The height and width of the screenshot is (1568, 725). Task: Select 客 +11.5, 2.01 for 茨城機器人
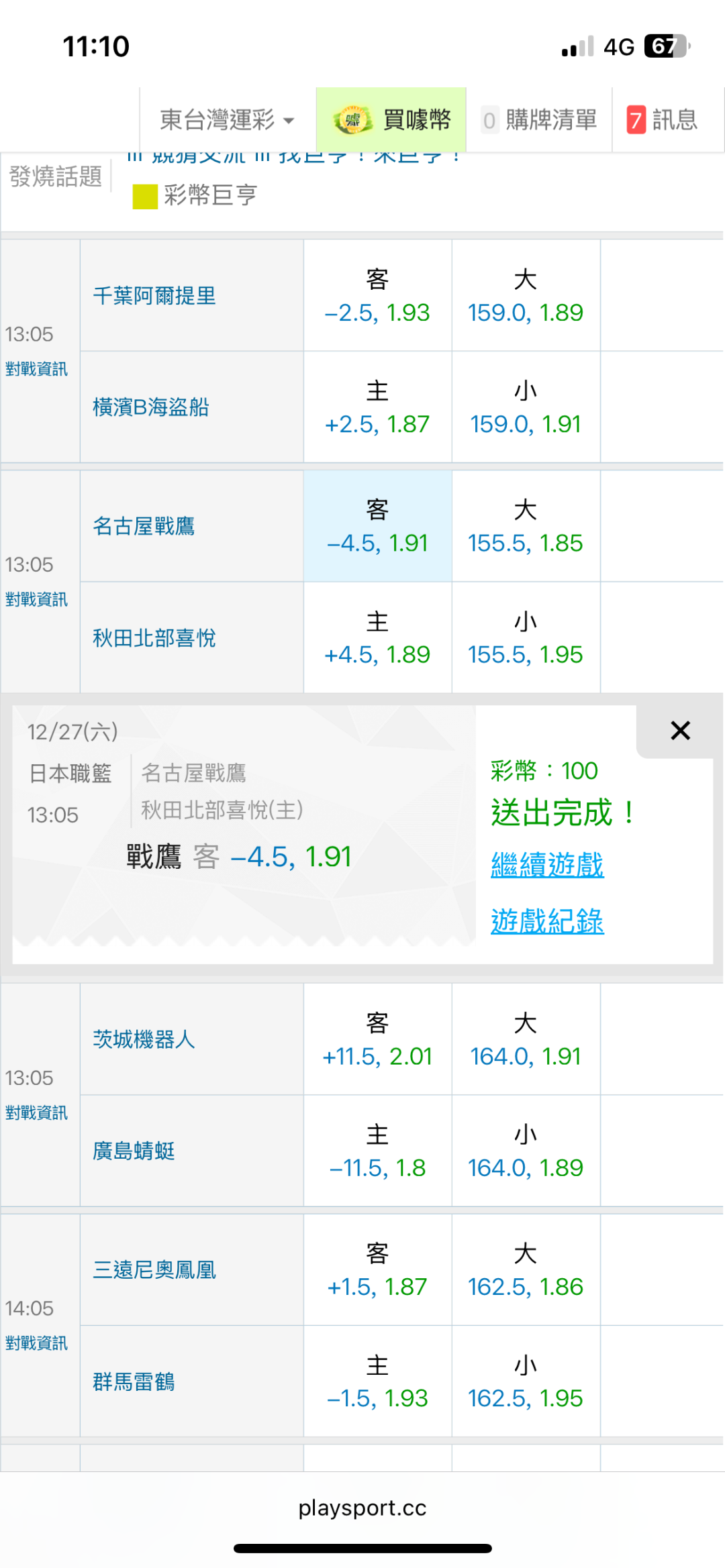[377, 1040]
